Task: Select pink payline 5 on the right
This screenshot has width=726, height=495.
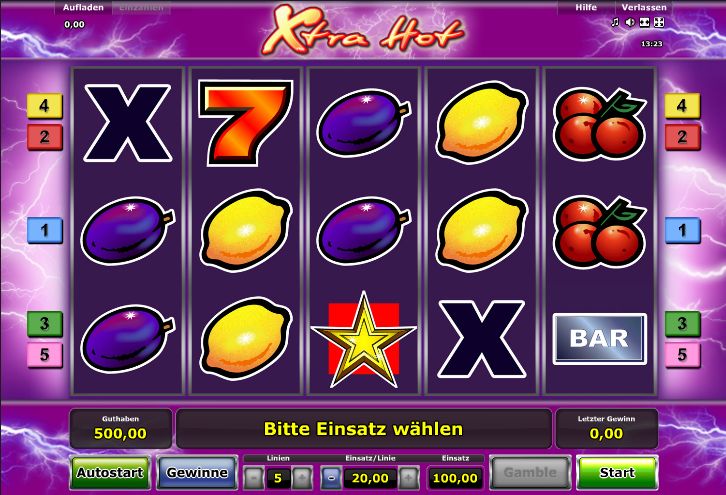Action: tap(682, 355)
